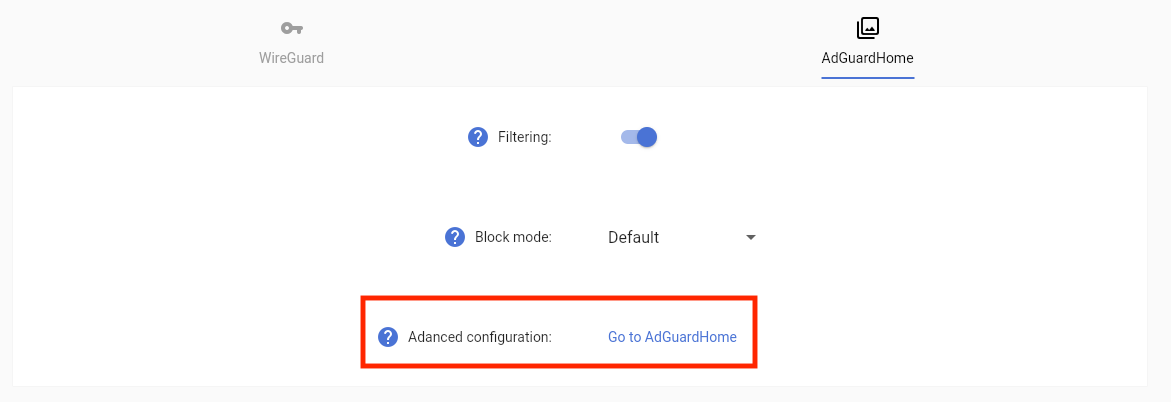
Task: Click the Adanced configuration label text
Action: point(480,337)
